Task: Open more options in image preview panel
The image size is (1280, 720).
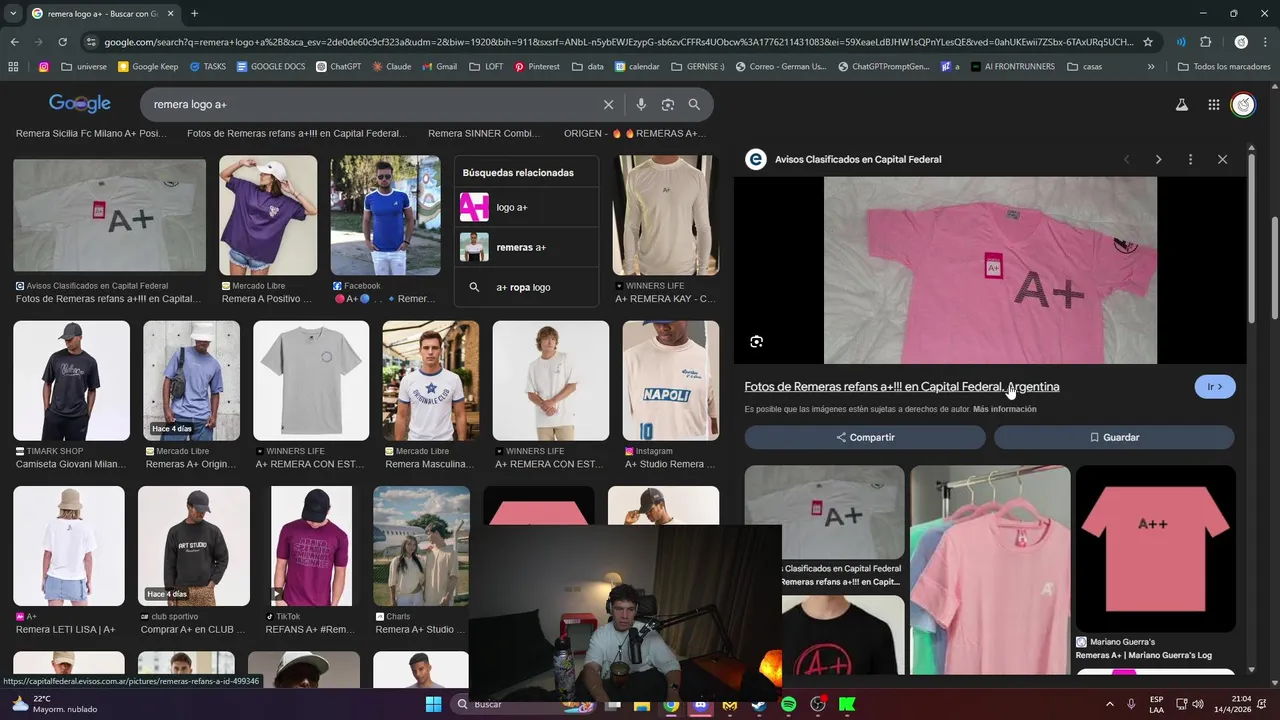Action: (1190, 159)
